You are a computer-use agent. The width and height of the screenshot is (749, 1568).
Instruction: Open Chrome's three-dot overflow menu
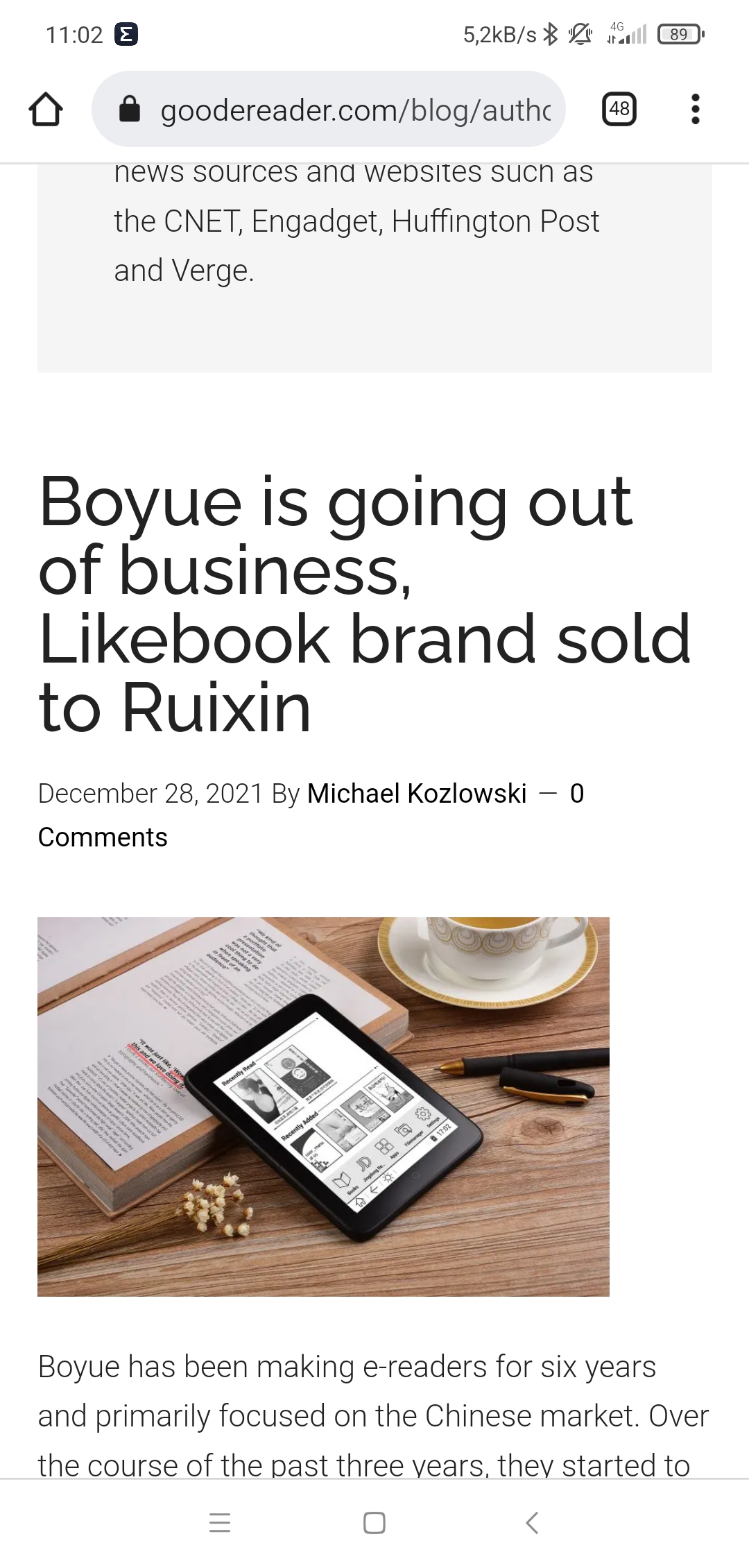(x=696, y=109)
